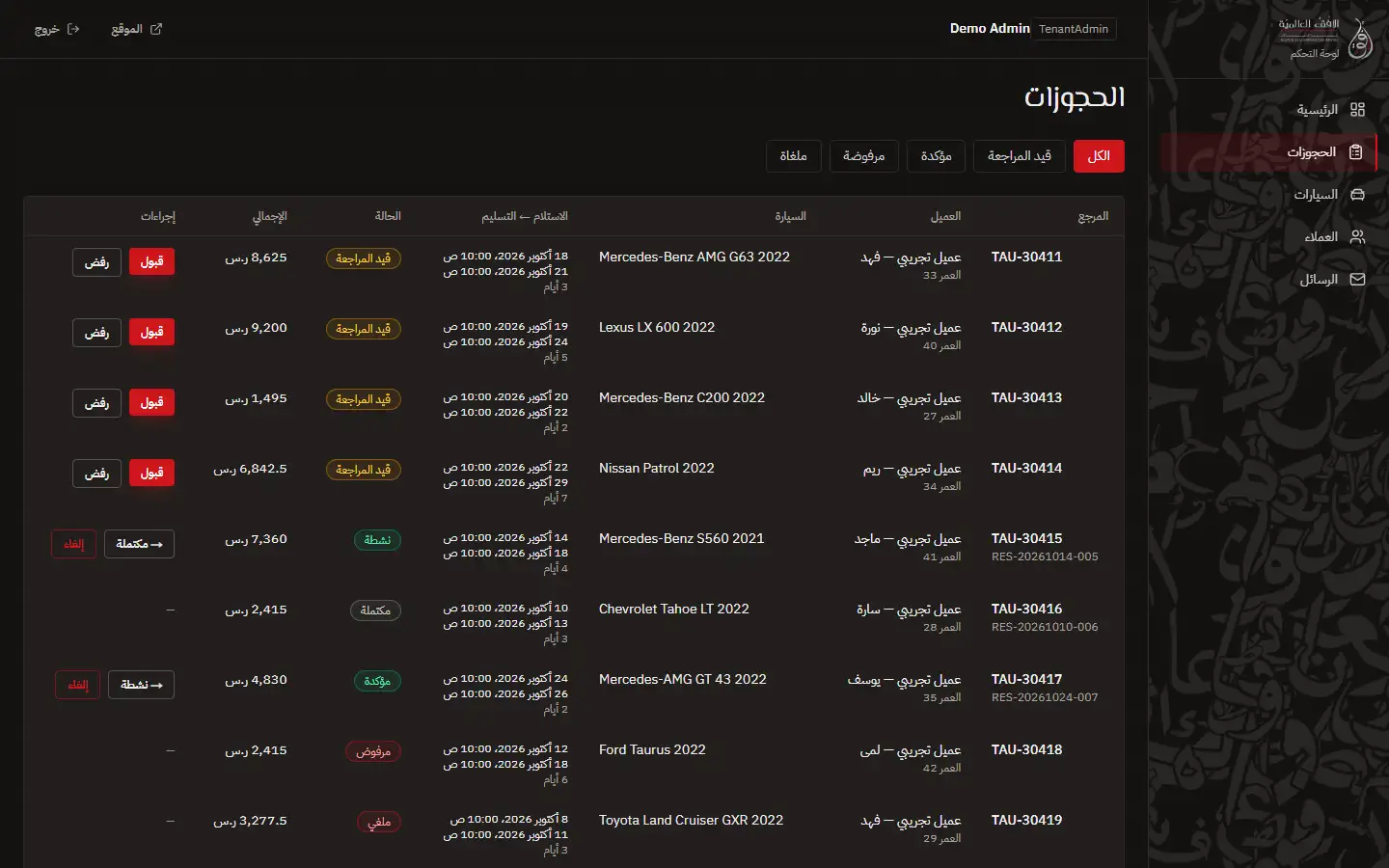Reject booking TAU-30411 with رفض
The width and height of the screenshot is (1389, 868).
click(x=96, y=262)
